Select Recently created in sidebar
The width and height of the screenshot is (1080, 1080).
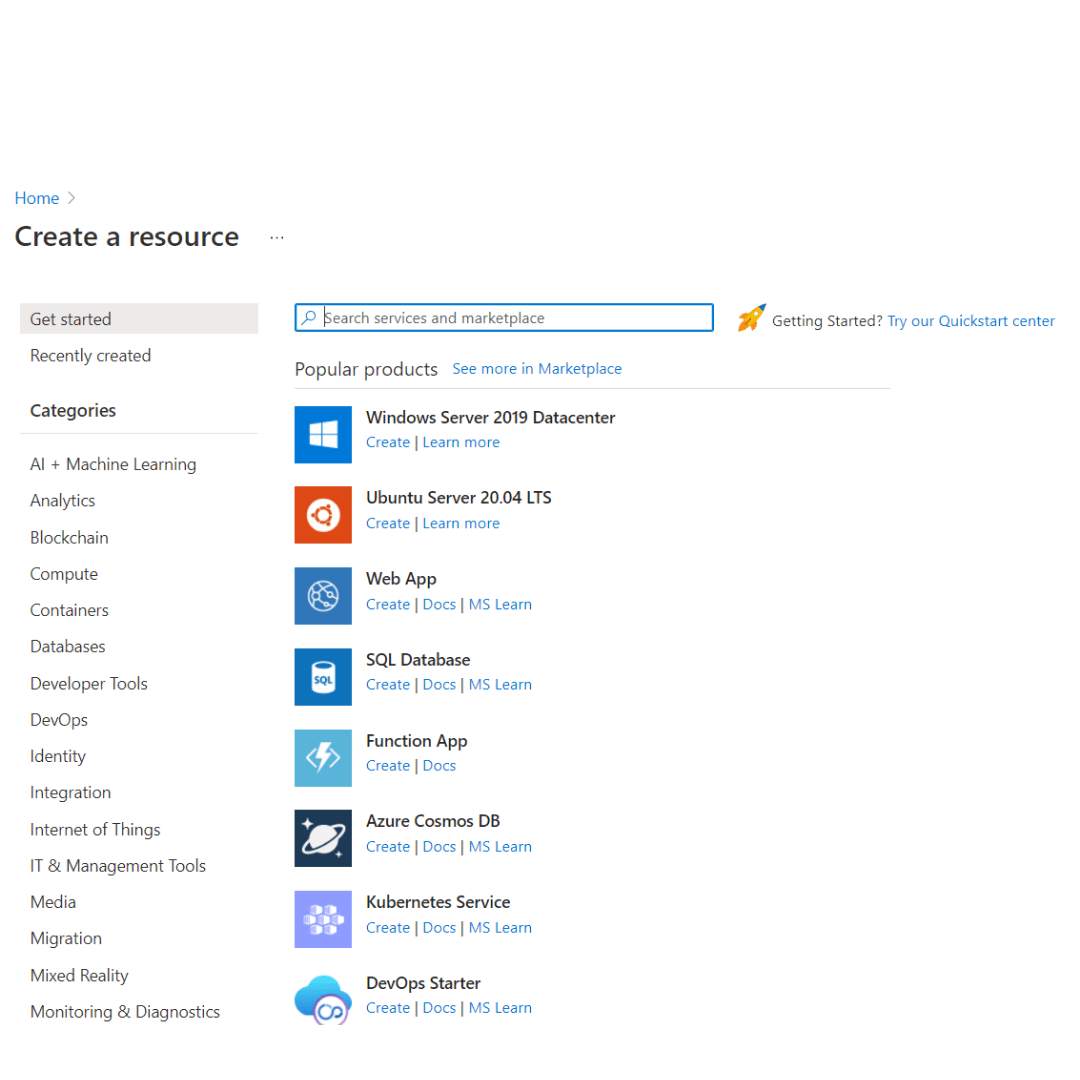click(90, 356)
